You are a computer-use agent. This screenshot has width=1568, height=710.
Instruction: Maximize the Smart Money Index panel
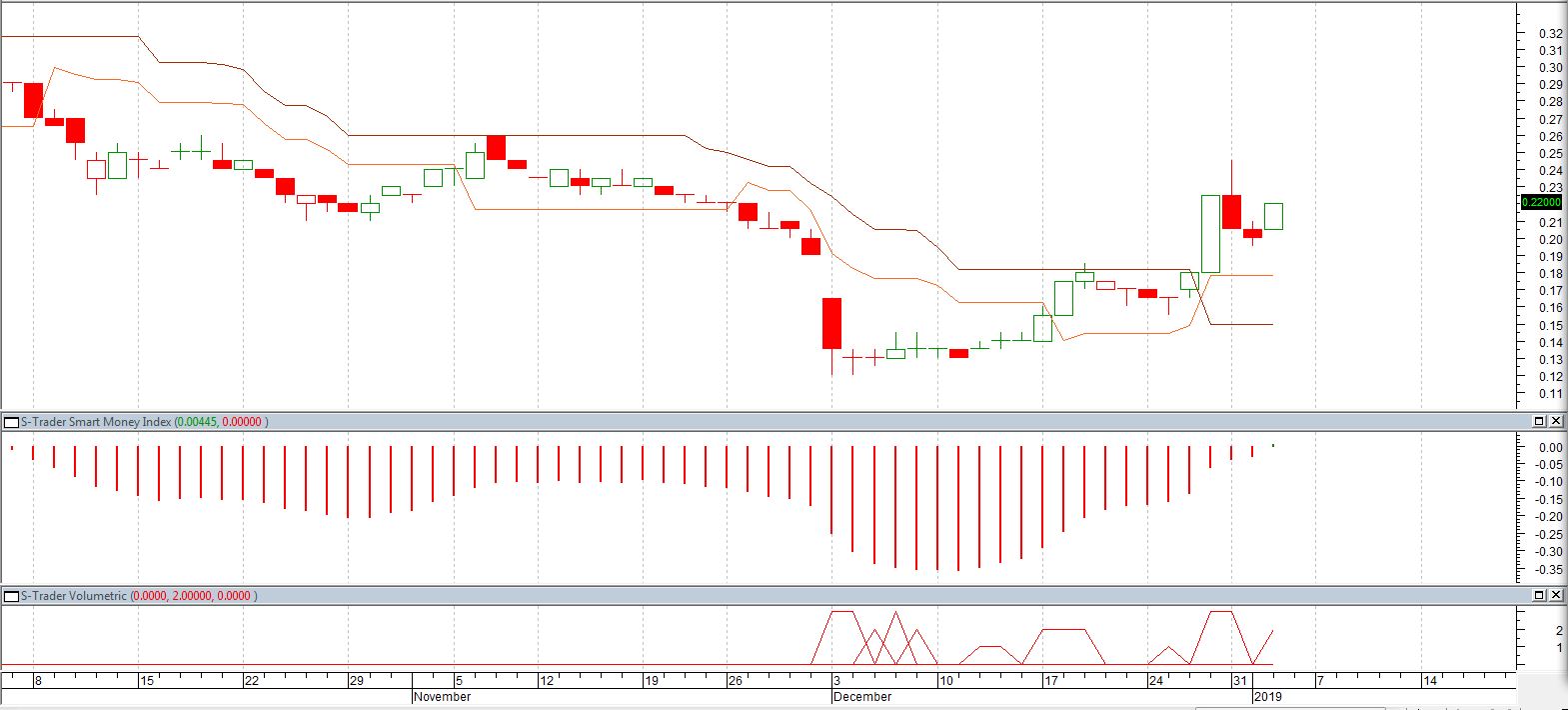click(x=1539, y=422)
